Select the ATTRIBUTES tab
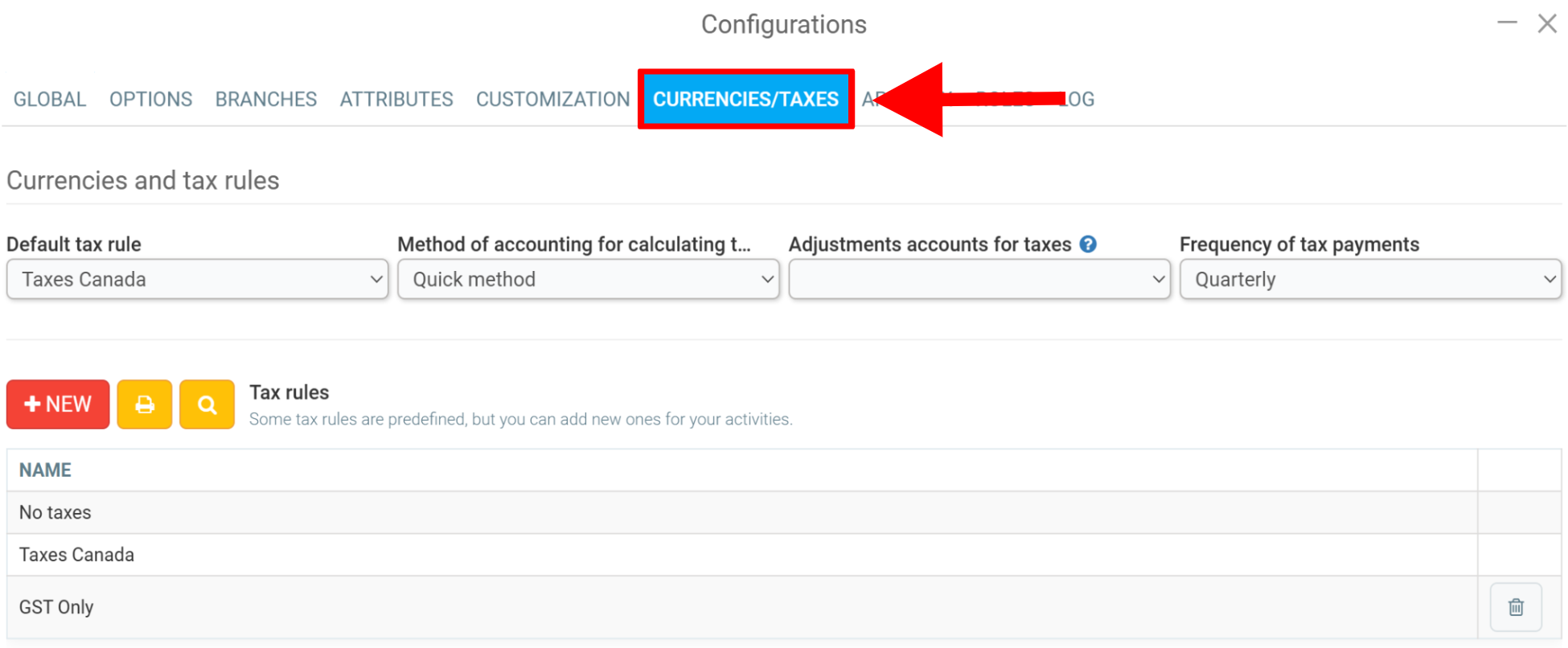Image resolution: width=1568 pixels, height=648 pixels. click(x=396, y=99)
